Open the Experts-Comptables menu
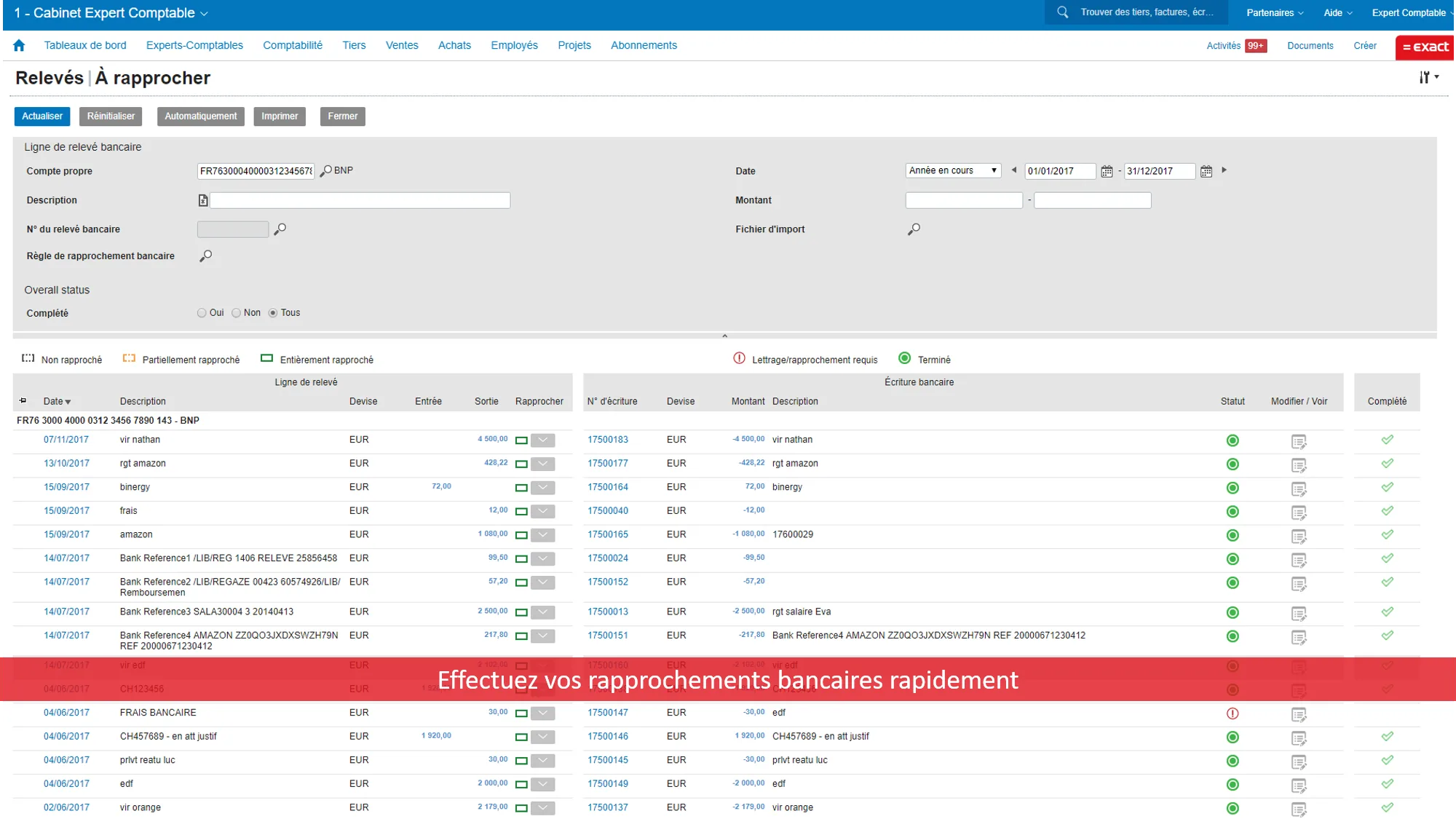The height and width of the screenshot is (819, 1456). coord(194,45)
